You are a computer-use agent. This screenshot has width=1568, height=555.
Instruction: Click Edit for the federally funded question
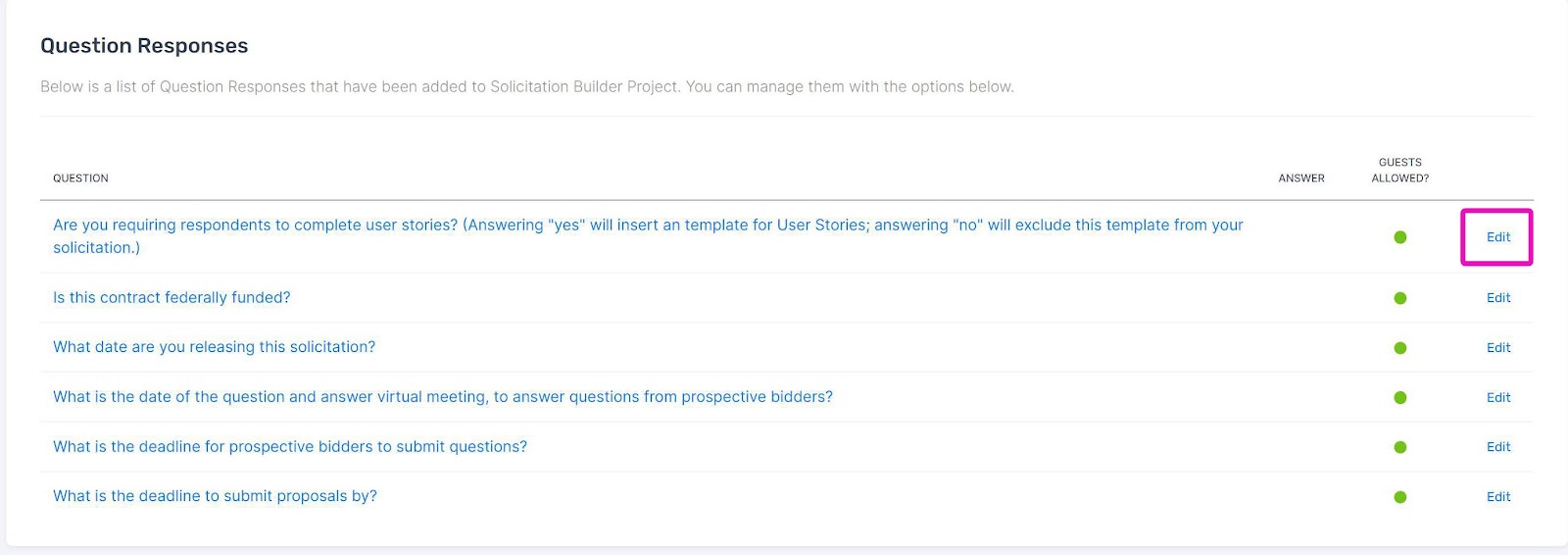tap(1497, 297)
